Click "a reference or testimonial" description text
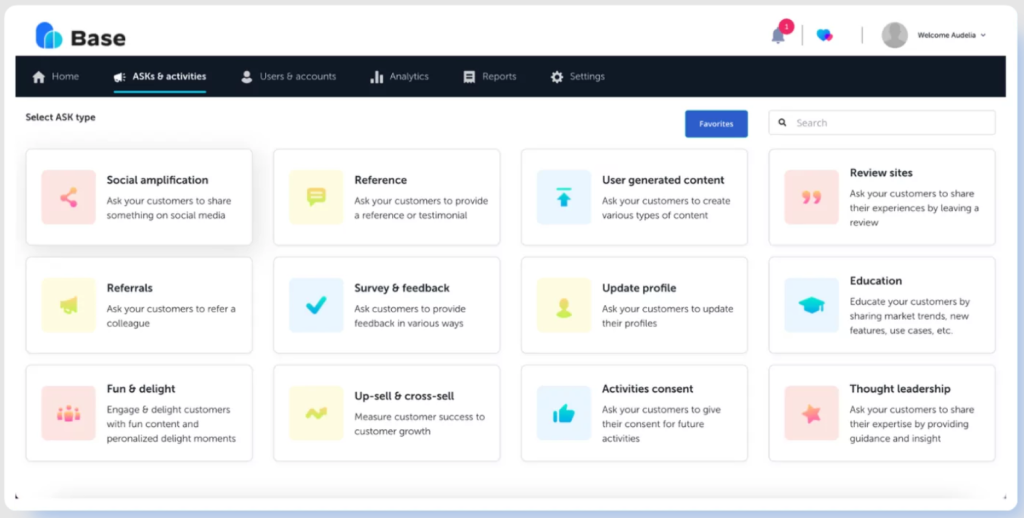The width and height of the screenshot is (1024, 518). pos(411,215)
